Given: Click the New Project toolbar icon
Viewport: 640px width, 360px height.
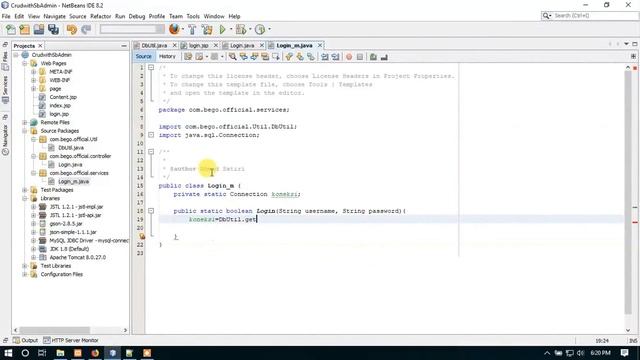Looking at the screenshot, I should 24,29.
